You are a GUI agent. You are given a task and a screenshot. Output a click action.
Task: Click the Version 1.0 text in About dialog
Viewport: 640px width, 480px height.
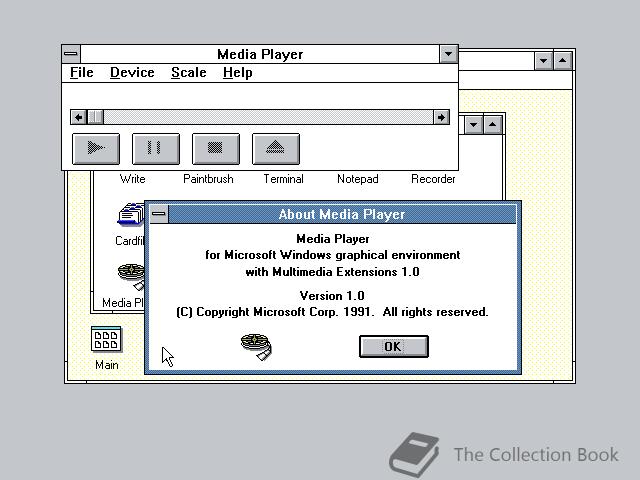pos(332,296)
